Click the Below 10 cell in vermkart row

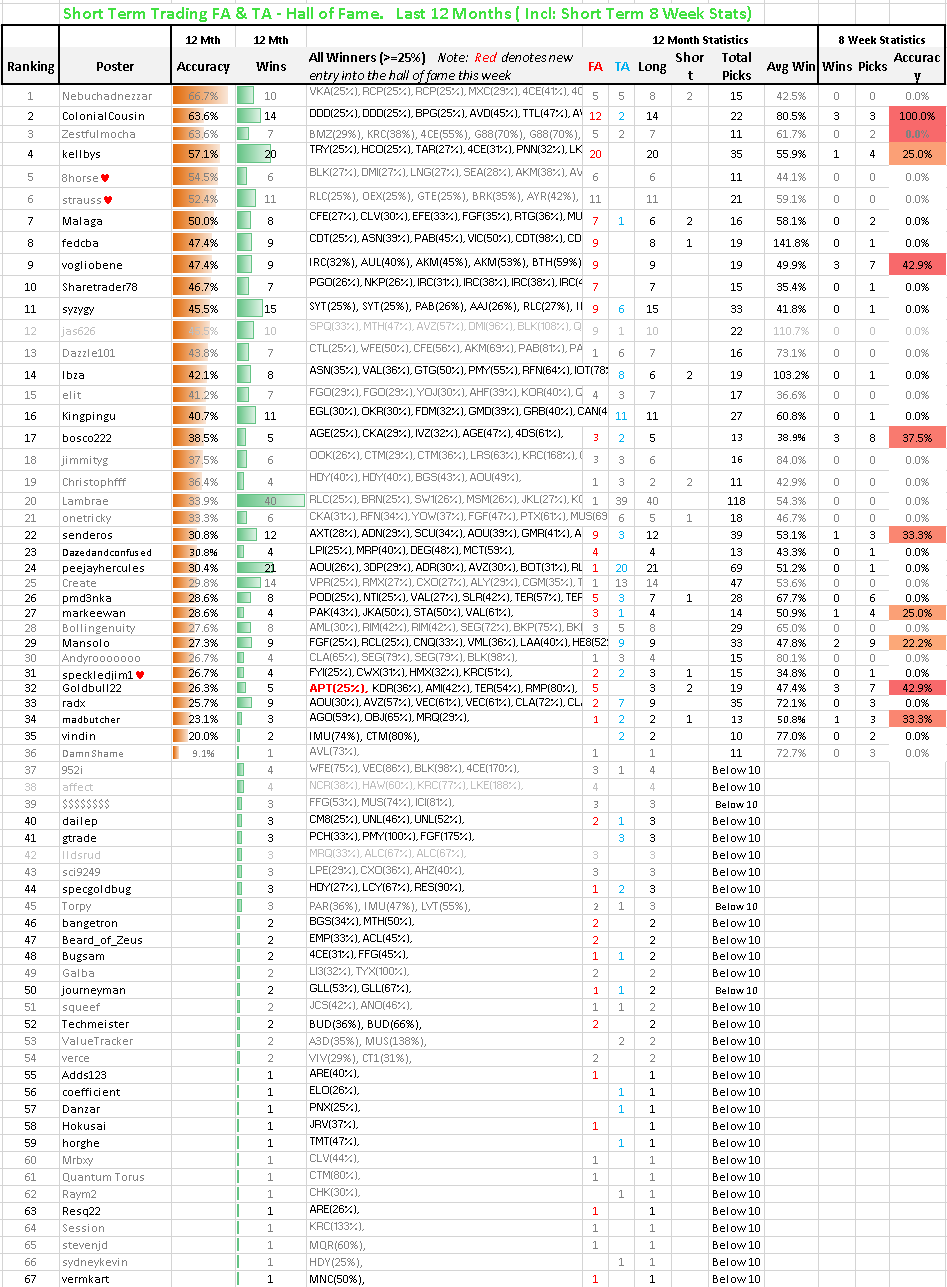coord(737,1279)
